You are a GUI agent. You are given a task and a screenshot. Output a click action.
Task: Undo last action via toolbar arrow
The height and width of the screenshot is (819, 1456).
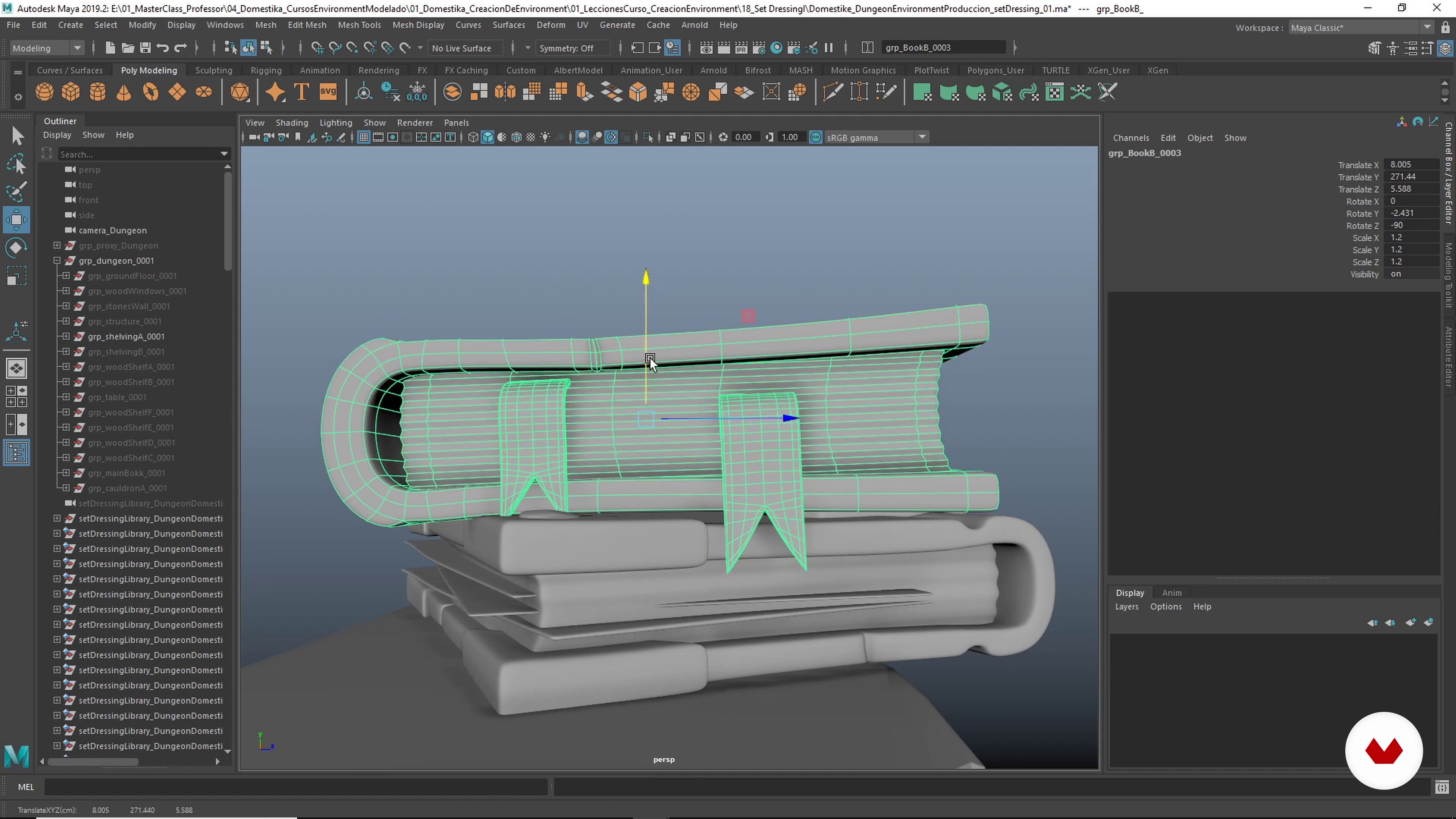[163, 48]
